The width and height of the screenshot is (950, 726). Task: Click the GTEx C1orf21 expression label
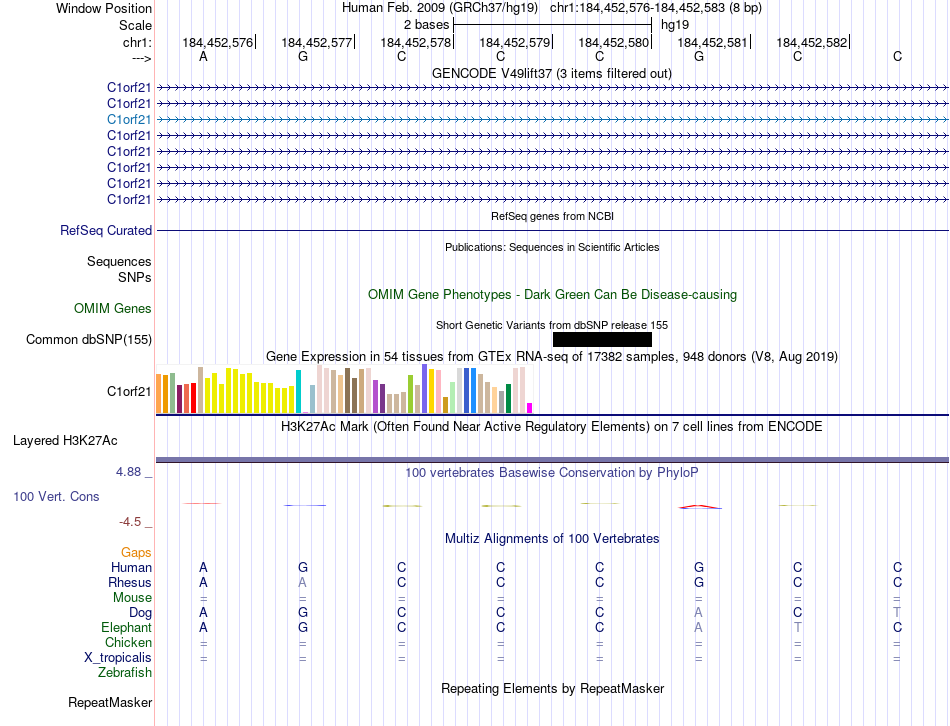129,391
